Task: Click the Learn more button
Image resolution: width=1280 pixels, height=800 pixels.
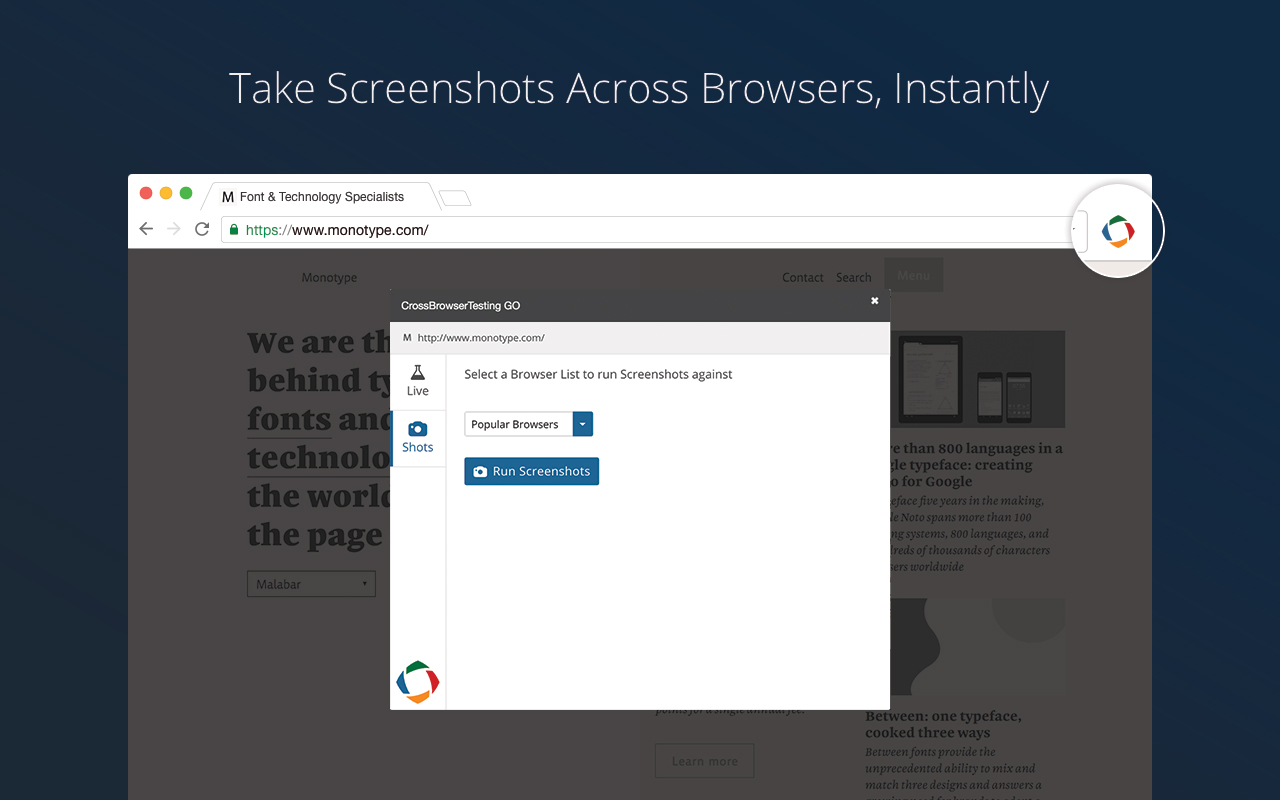Action: [704, 761]
